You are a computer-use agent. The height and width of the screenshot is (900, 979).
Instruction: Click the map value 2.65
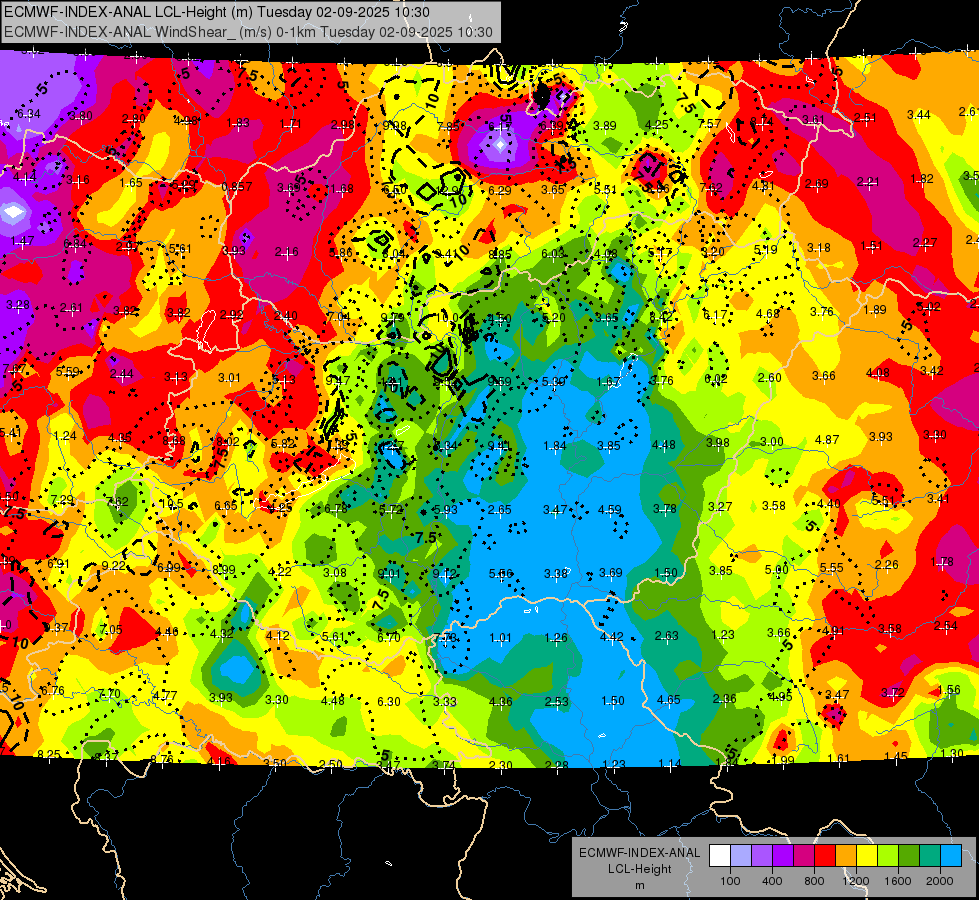500,510
